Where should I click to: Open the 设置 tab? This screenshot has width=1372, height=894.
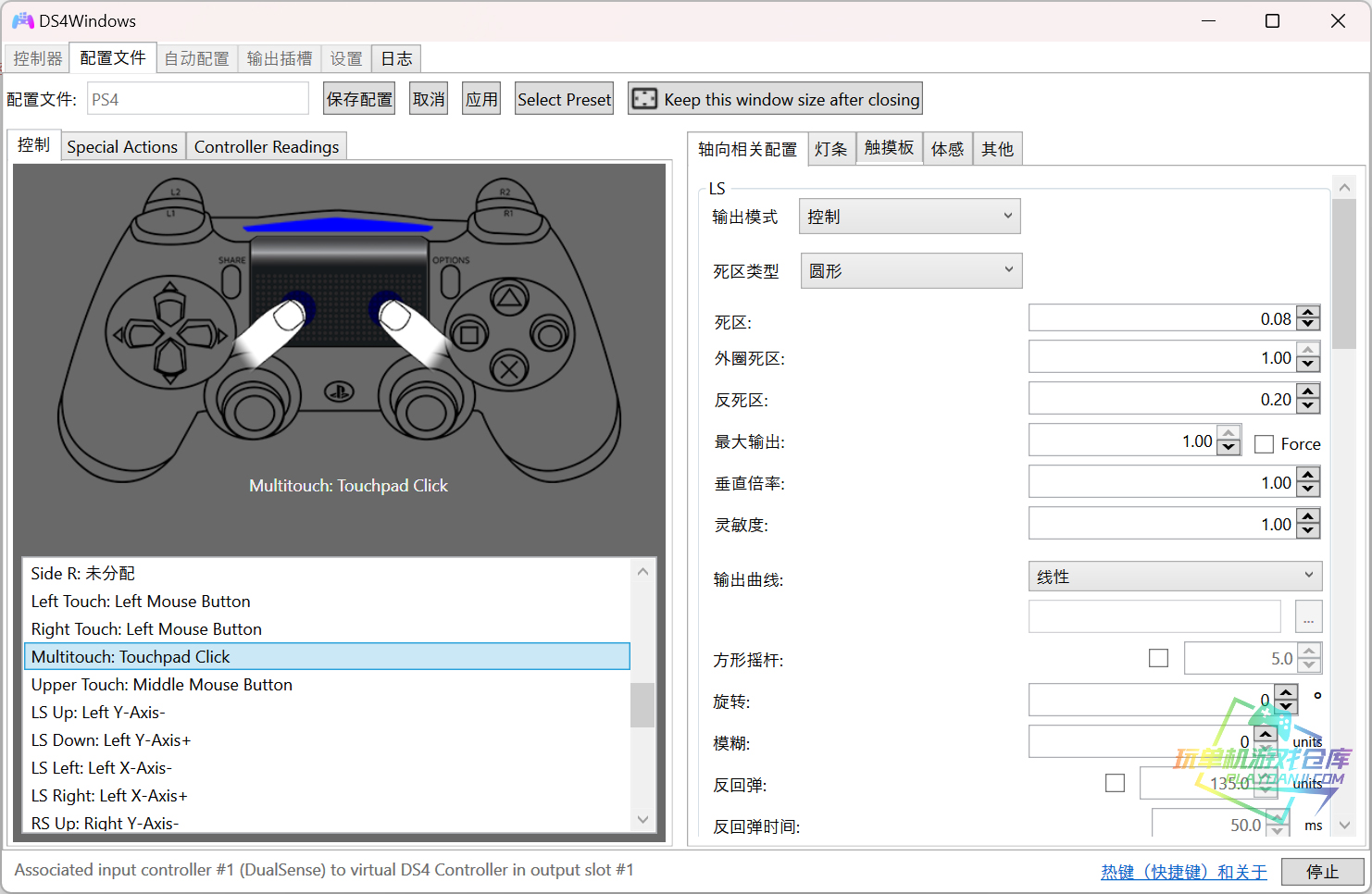[x=346, y=58]
